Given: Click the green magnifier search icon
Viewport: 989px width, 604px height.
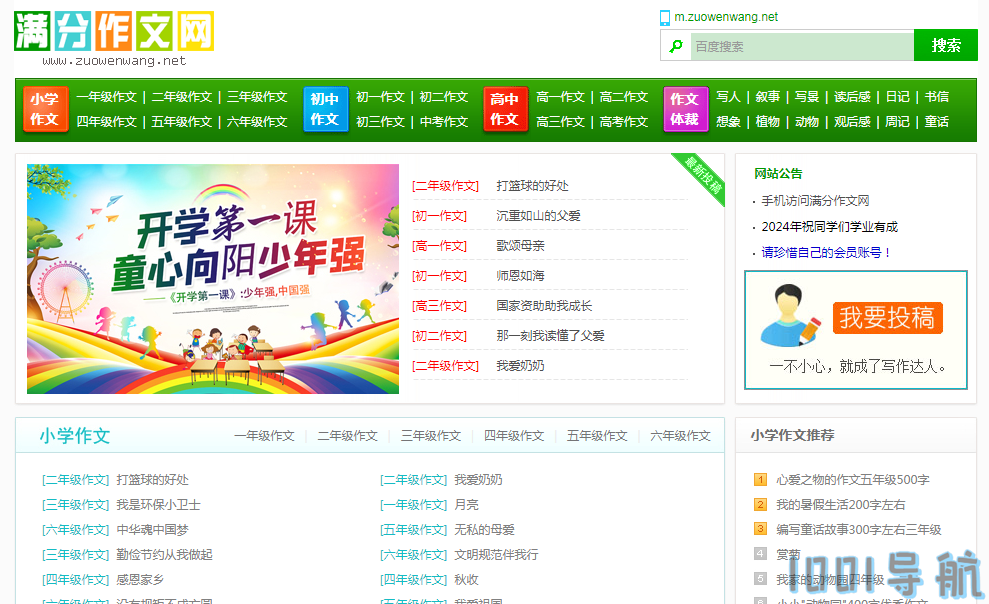Looking at the screenshot, I should (677, 46).
